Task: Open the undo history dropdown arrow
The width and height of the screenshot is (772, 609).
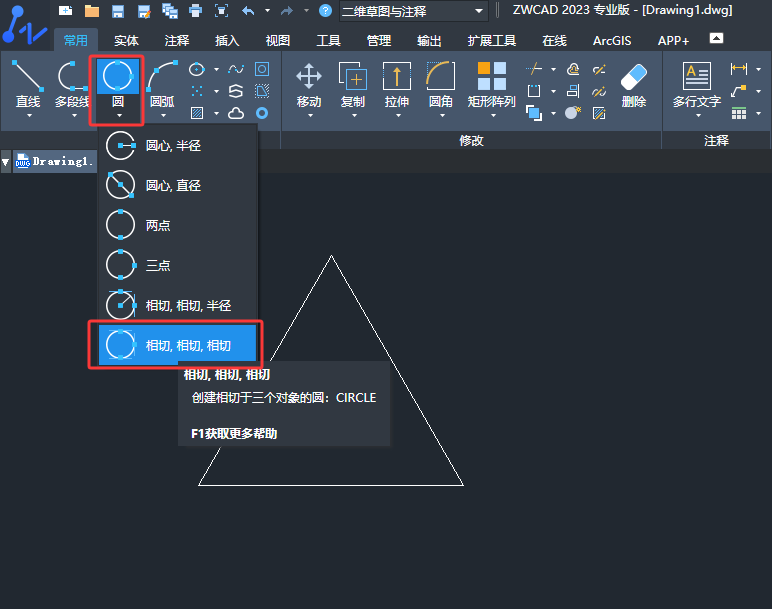Action: (x=267, y=10)
